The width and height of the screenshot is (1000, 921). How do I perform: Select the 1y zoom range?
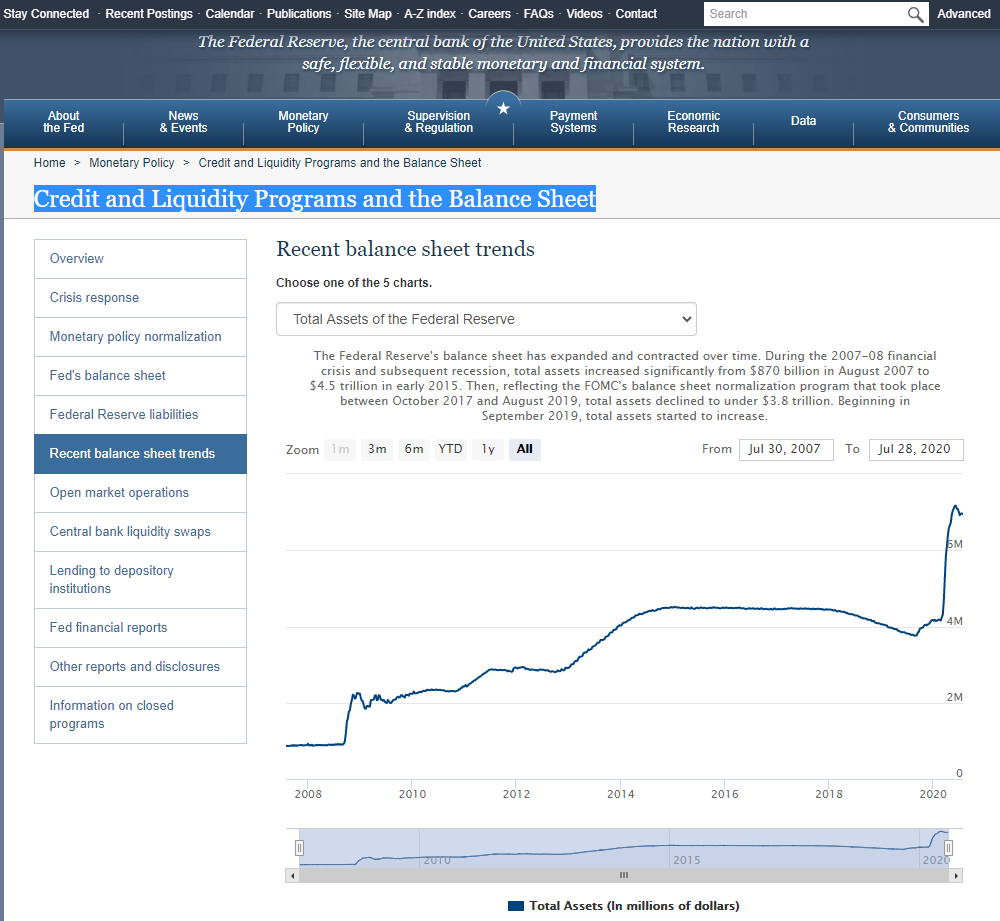488,449
